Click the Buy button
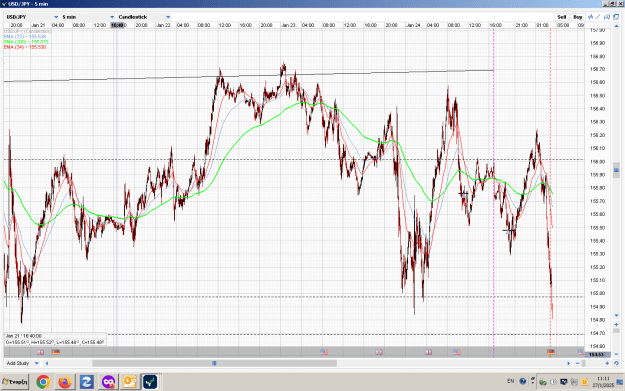Image resolution: width=625 pixels, height=391 pixels. 578,17
